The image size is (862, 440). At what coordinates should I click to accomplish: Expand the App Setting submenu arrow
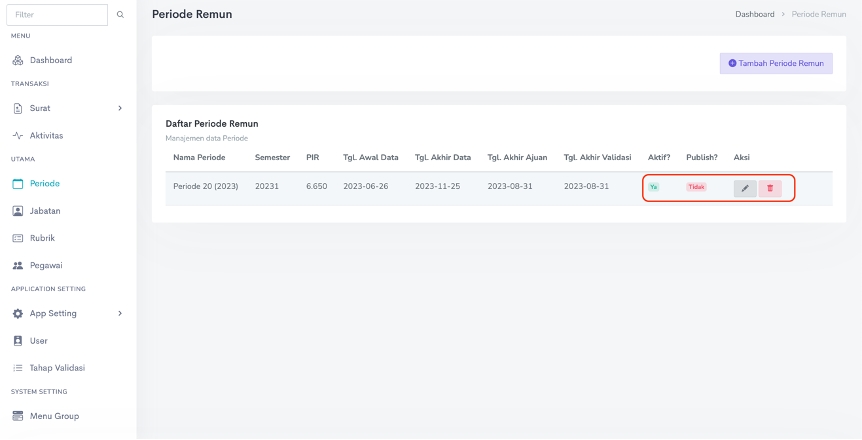point(120,313)
